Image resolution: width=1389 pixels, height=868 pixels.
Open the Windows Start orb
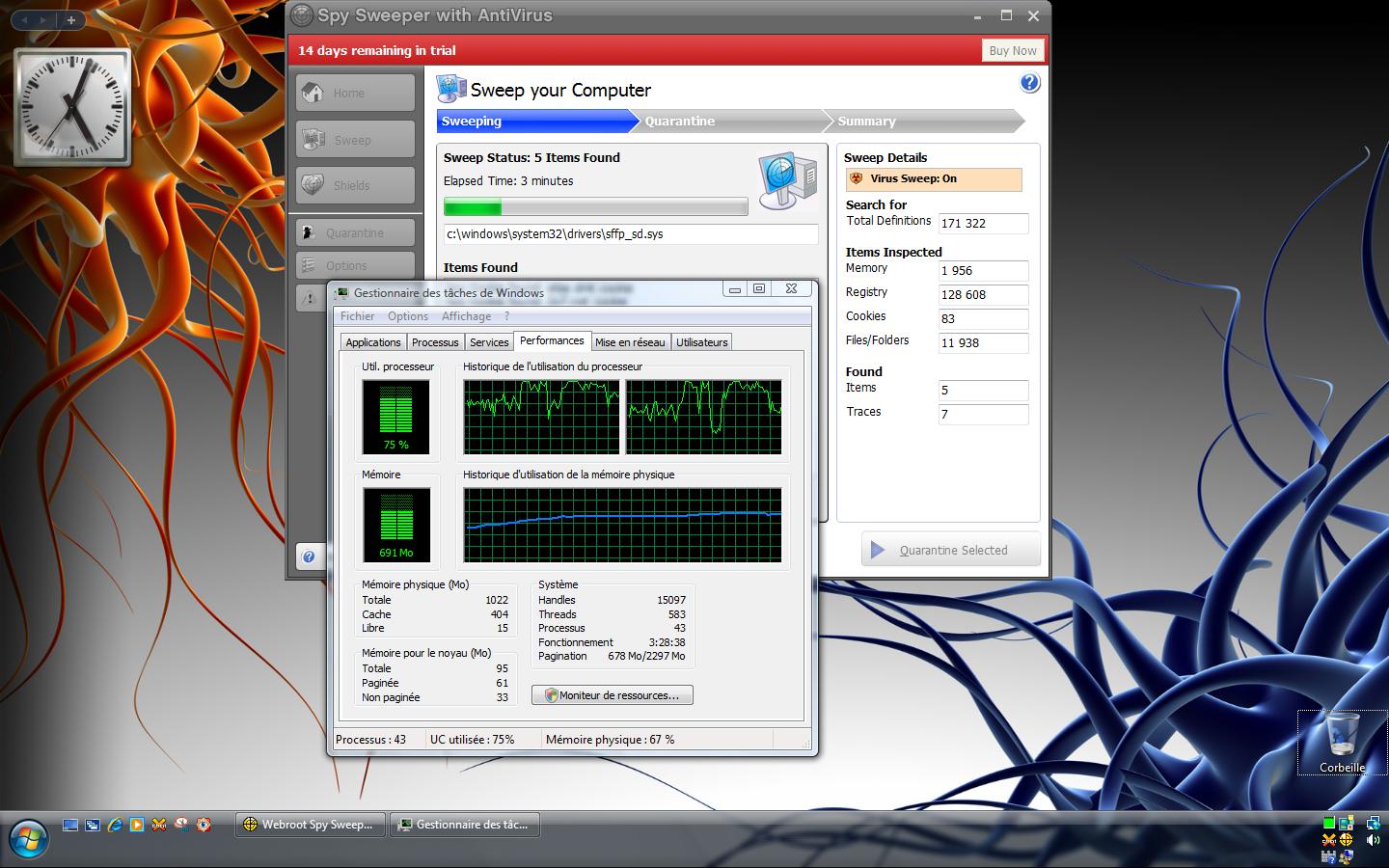[29, 838]
